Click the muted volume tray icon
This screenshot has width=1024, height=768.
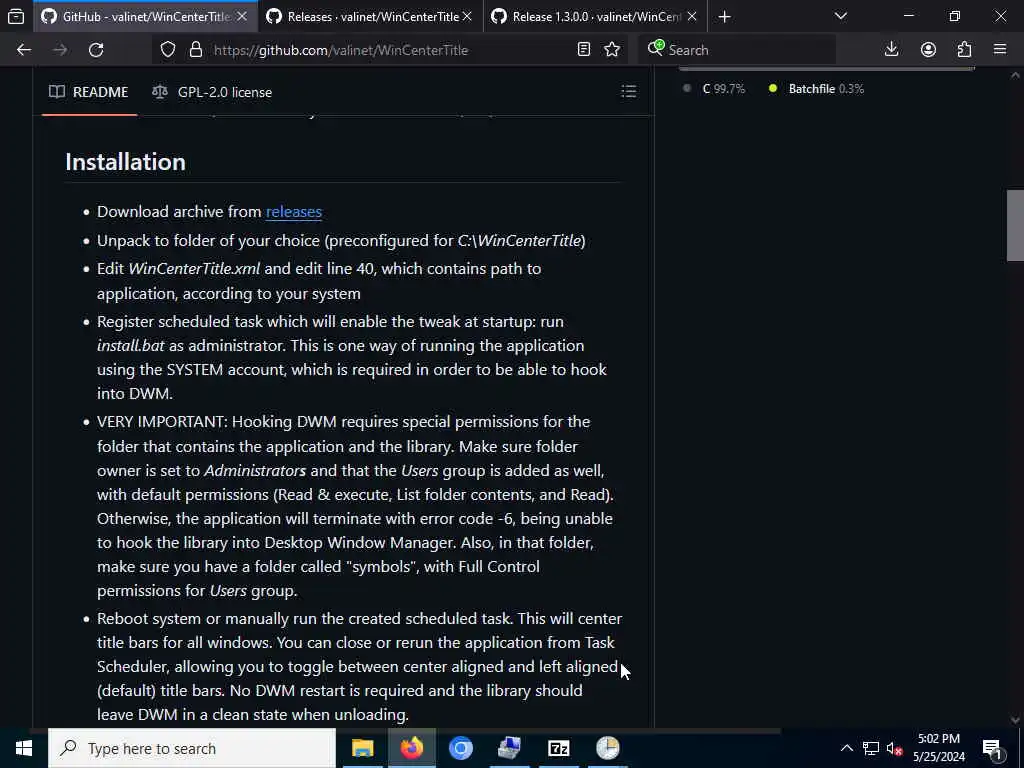coord(895,748)
